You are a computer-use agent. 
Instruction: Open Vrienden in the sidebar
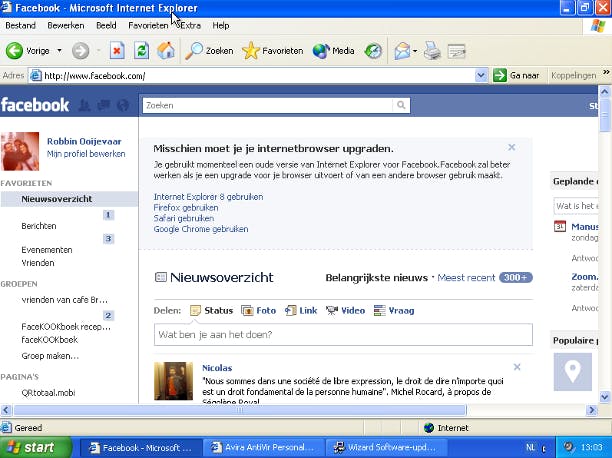[x=38, y=263]
